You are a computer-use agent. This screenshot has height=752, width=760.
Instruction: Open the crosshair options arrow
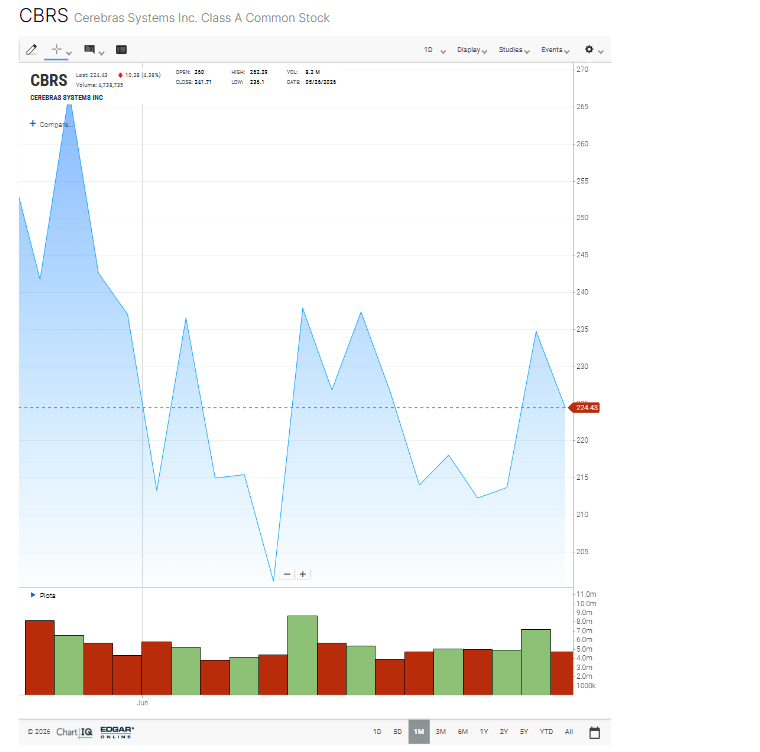69,53
